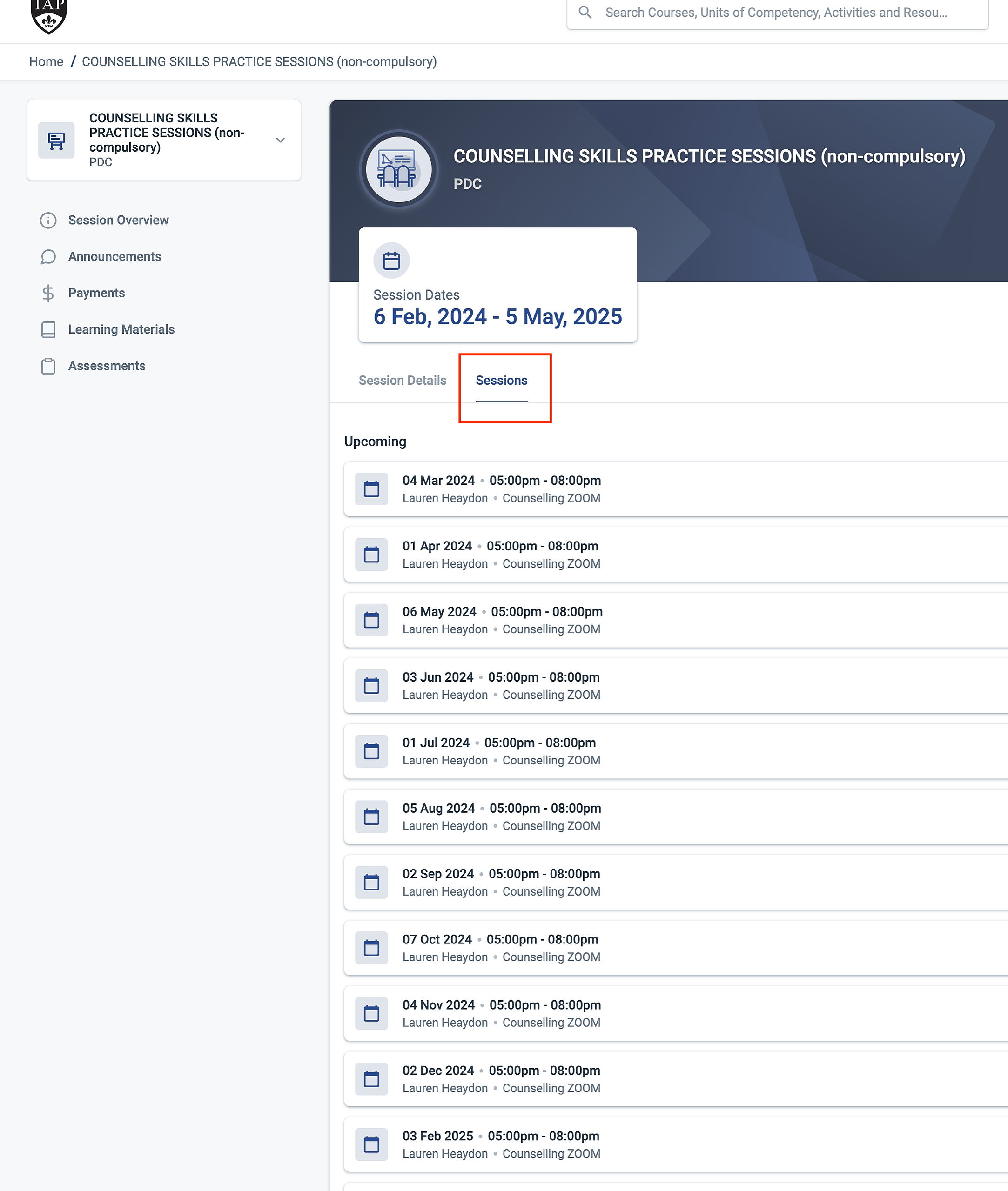Click the Announcements speech bubble icon

tap(48, 257)
